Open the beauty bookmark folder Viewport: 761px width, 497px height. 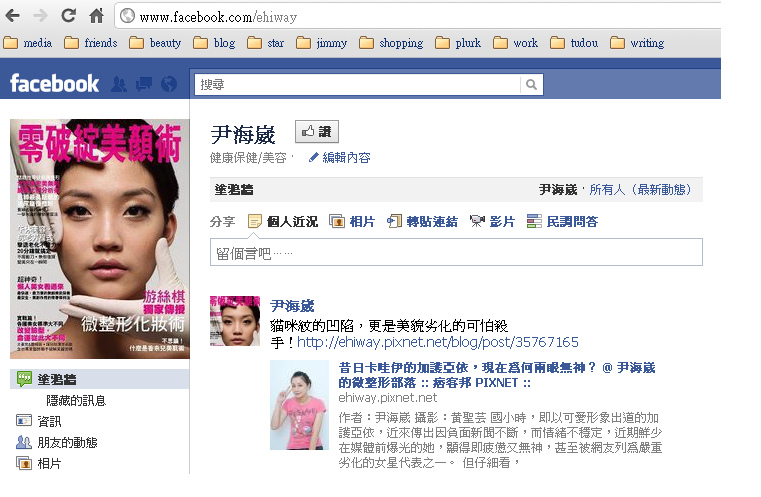(x=155, y=43)
